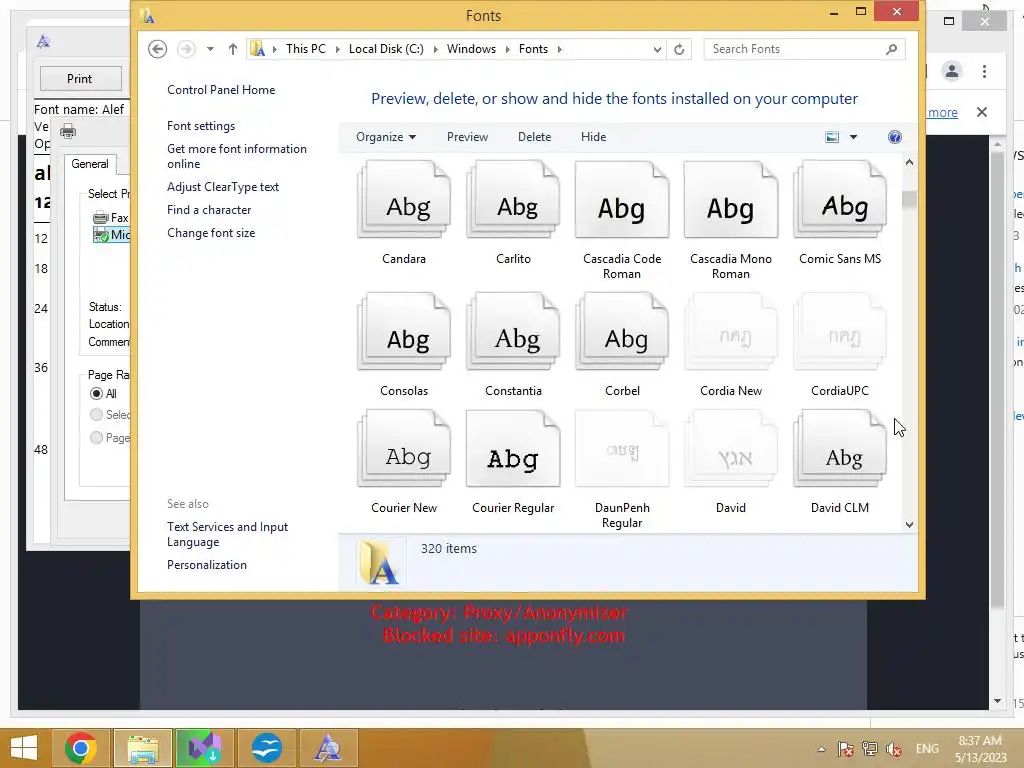Open Font settings link
The width and height of the screenshot is (1024, 768).
coord(200,126)
